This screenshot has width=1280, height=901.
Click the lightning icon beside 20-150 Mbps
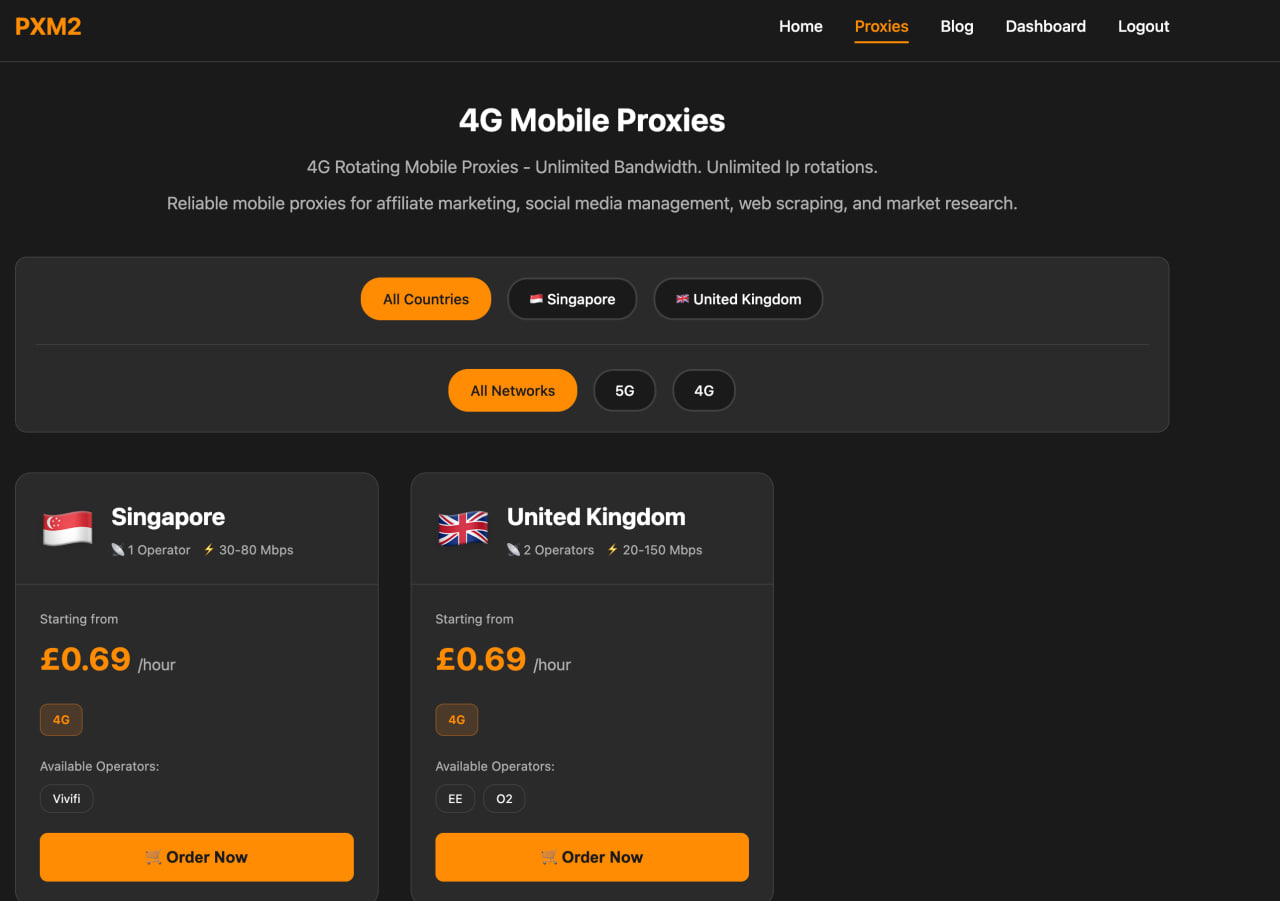(613, 550)
